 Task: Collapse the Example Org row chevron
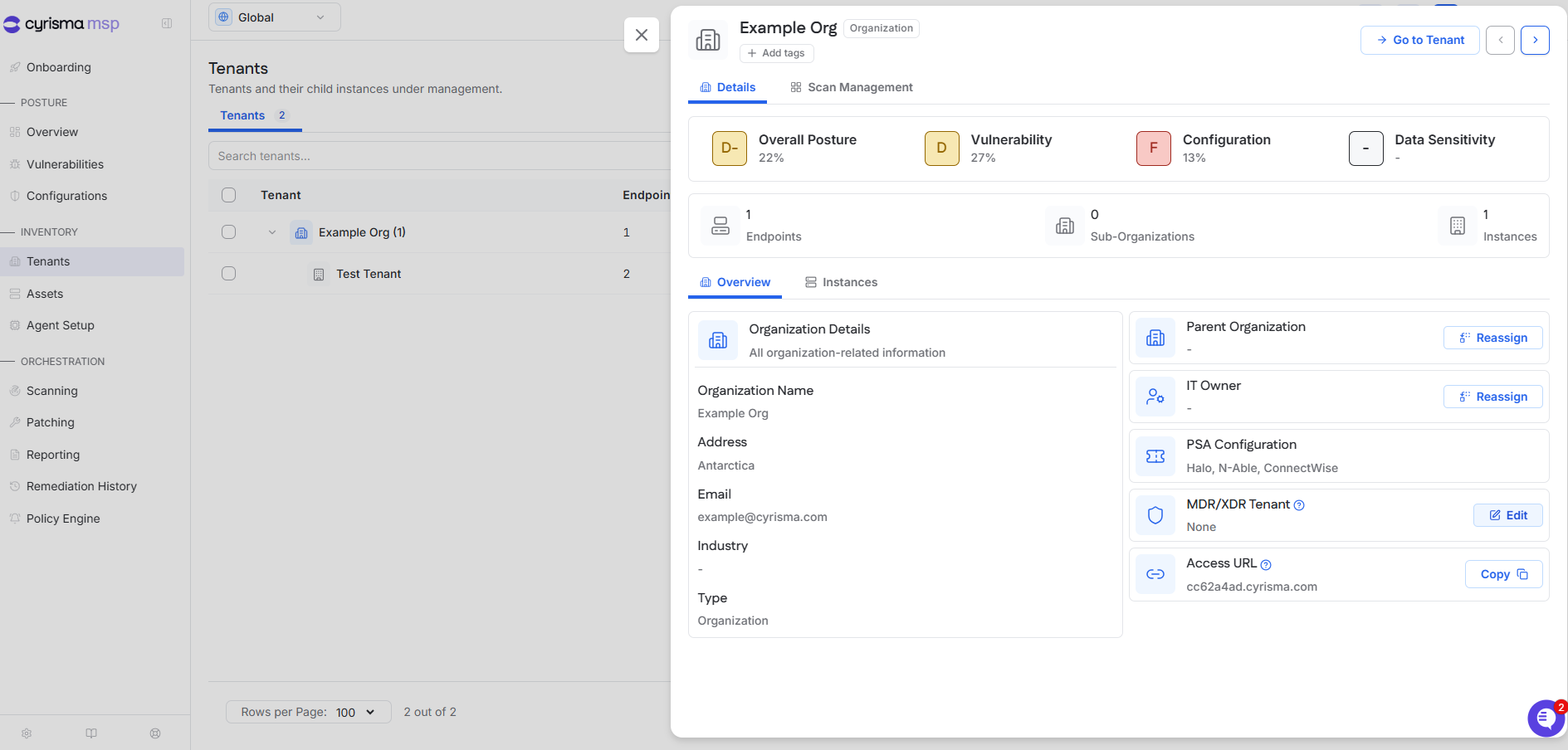272,233
